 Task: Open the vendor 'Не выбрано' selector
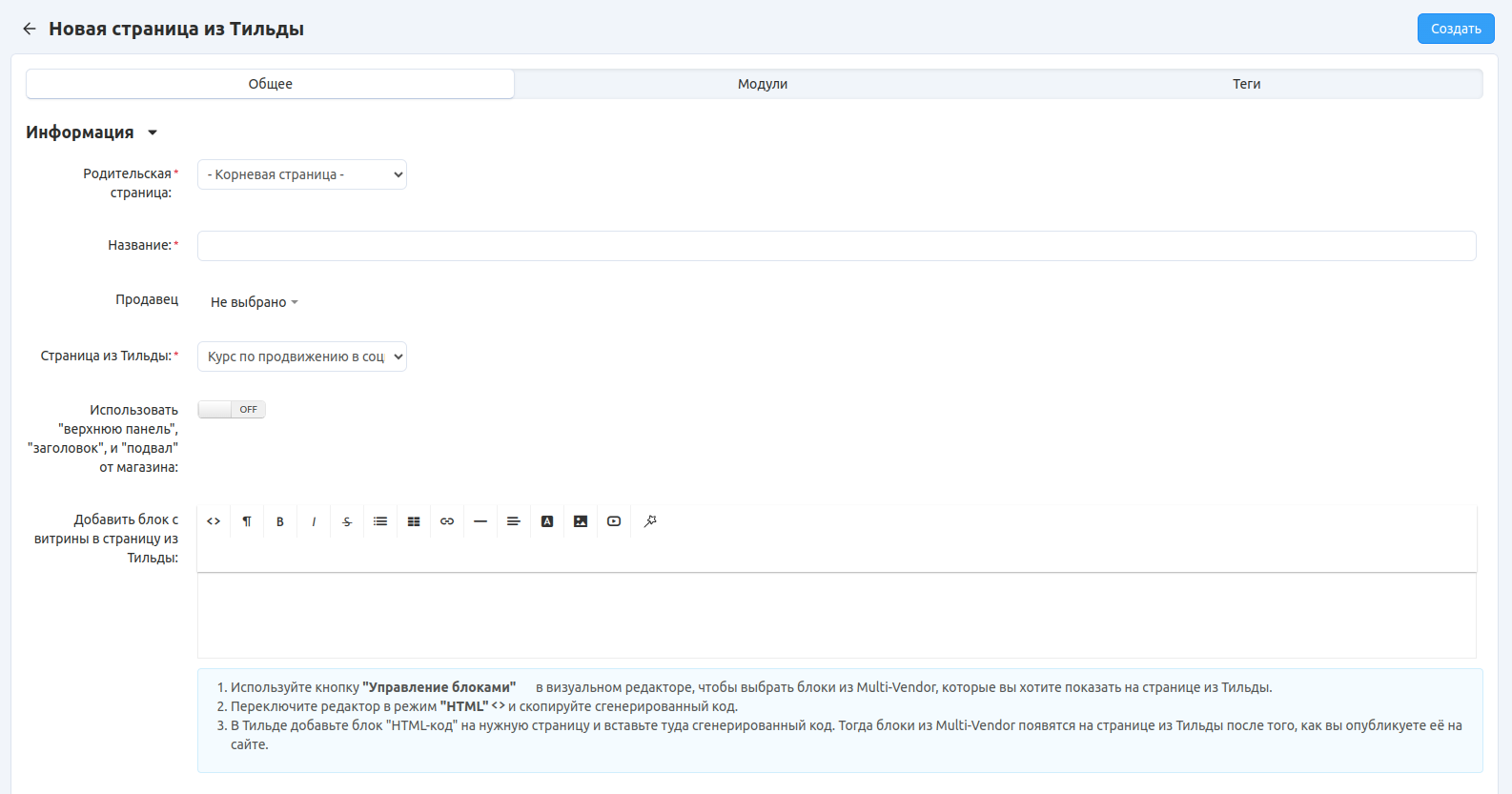(254, 302)
